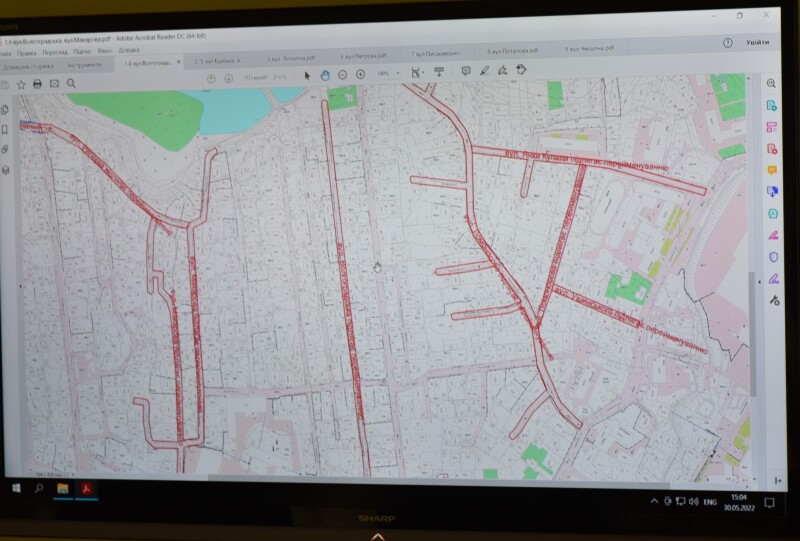Click the zoom out minus button
The image size is (800, 541).
343,74
